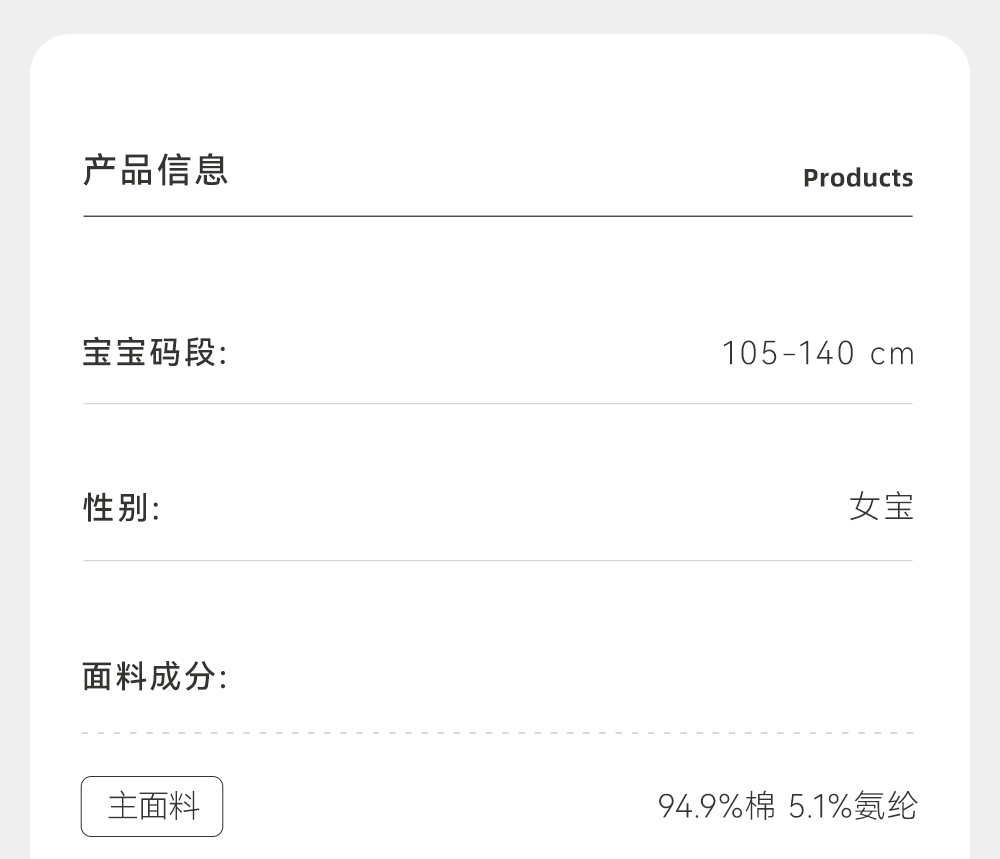Select the 女宝 gender value
This screenshot has width=1000, height=859.
click(881, 507)
